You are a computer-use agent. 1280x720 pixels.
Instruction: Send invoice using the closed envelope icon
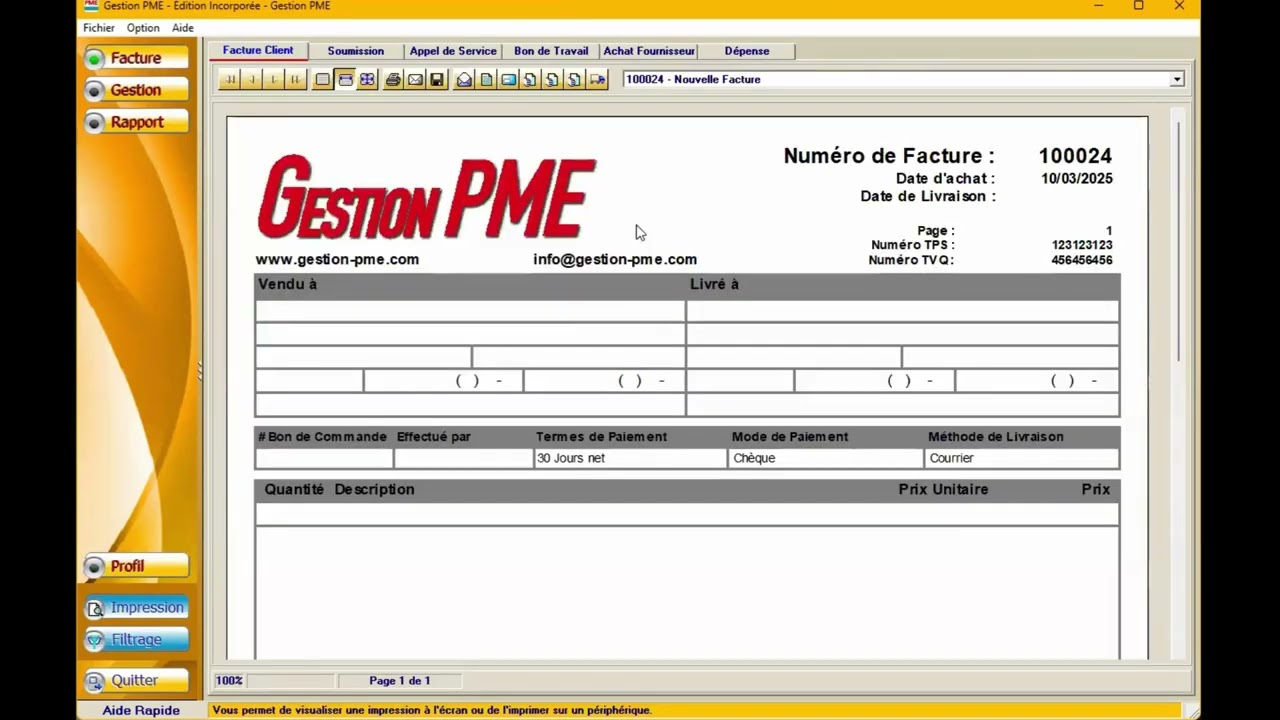click(415, 80)
